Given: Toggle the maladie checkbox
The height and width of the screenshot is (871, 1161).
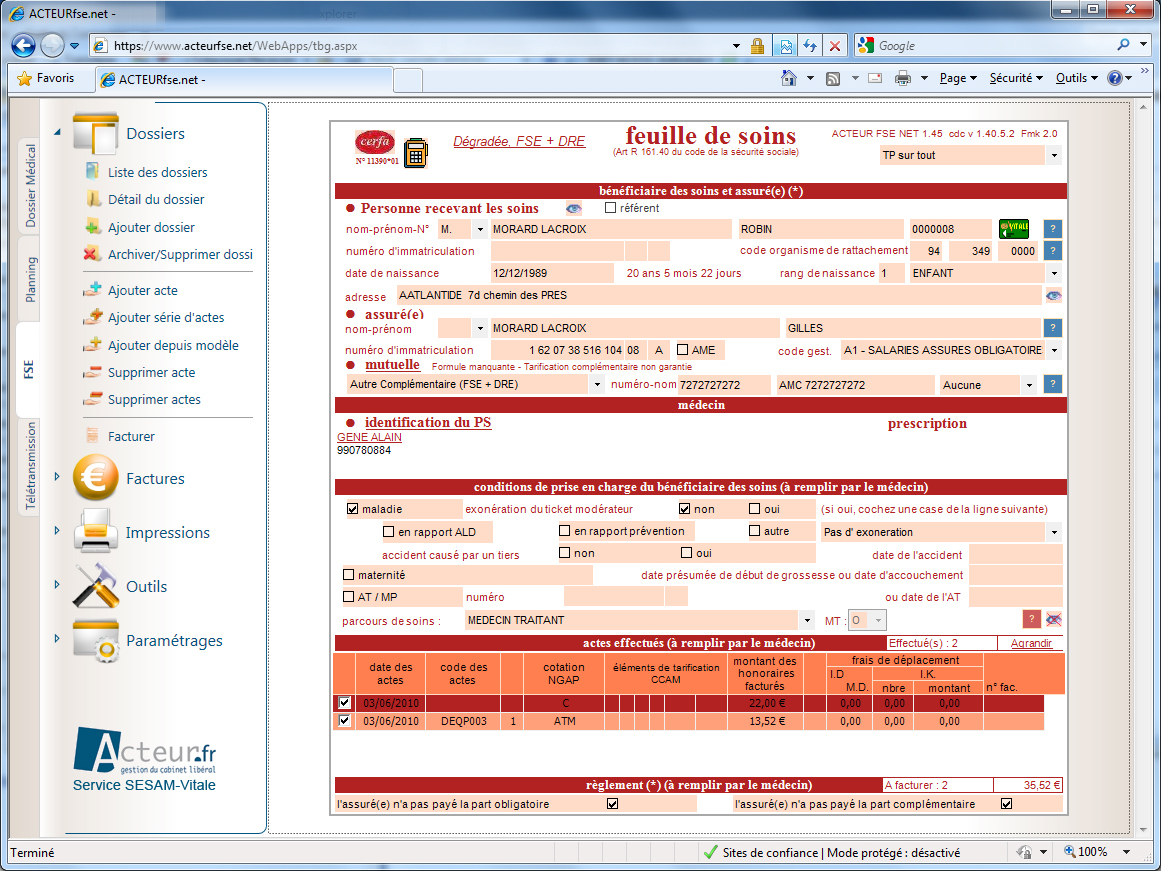Looking at the screenshot, I should [x=352, y=509].
